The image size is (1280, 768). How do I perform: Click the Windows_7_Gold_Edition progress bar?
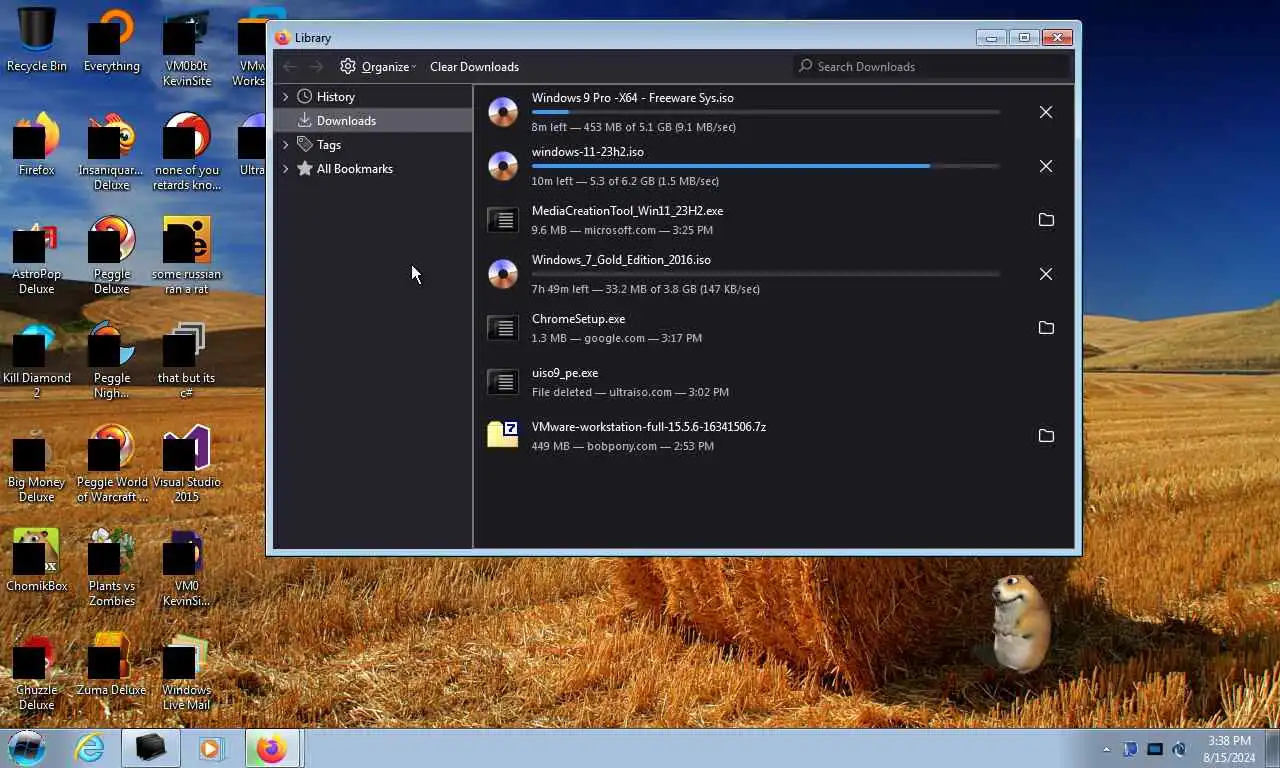click(x=765, y=274)
